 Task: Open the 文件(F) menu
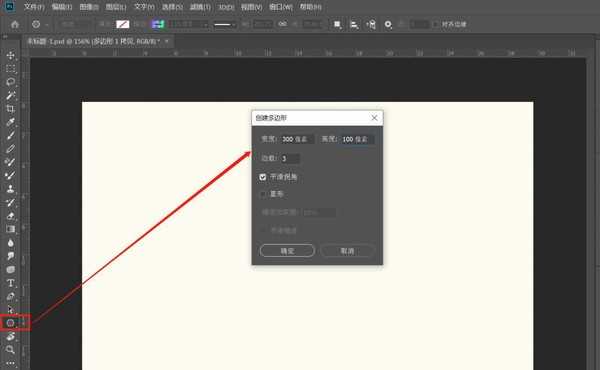click(34, 7)
